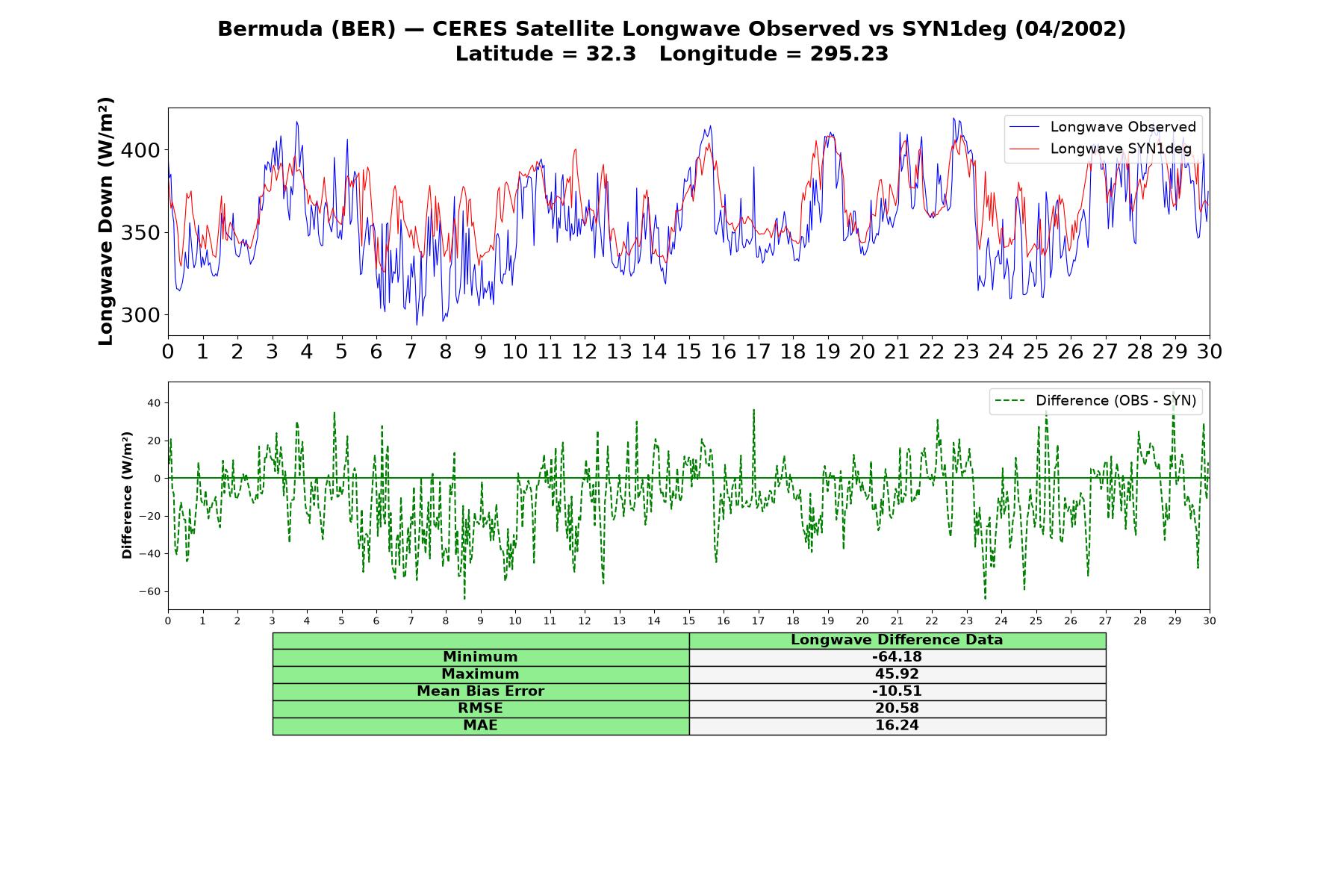This screenshot has width=1344, height=896.
Task: Click the green dashed swatch in legend
Action: coord(1009,401)
